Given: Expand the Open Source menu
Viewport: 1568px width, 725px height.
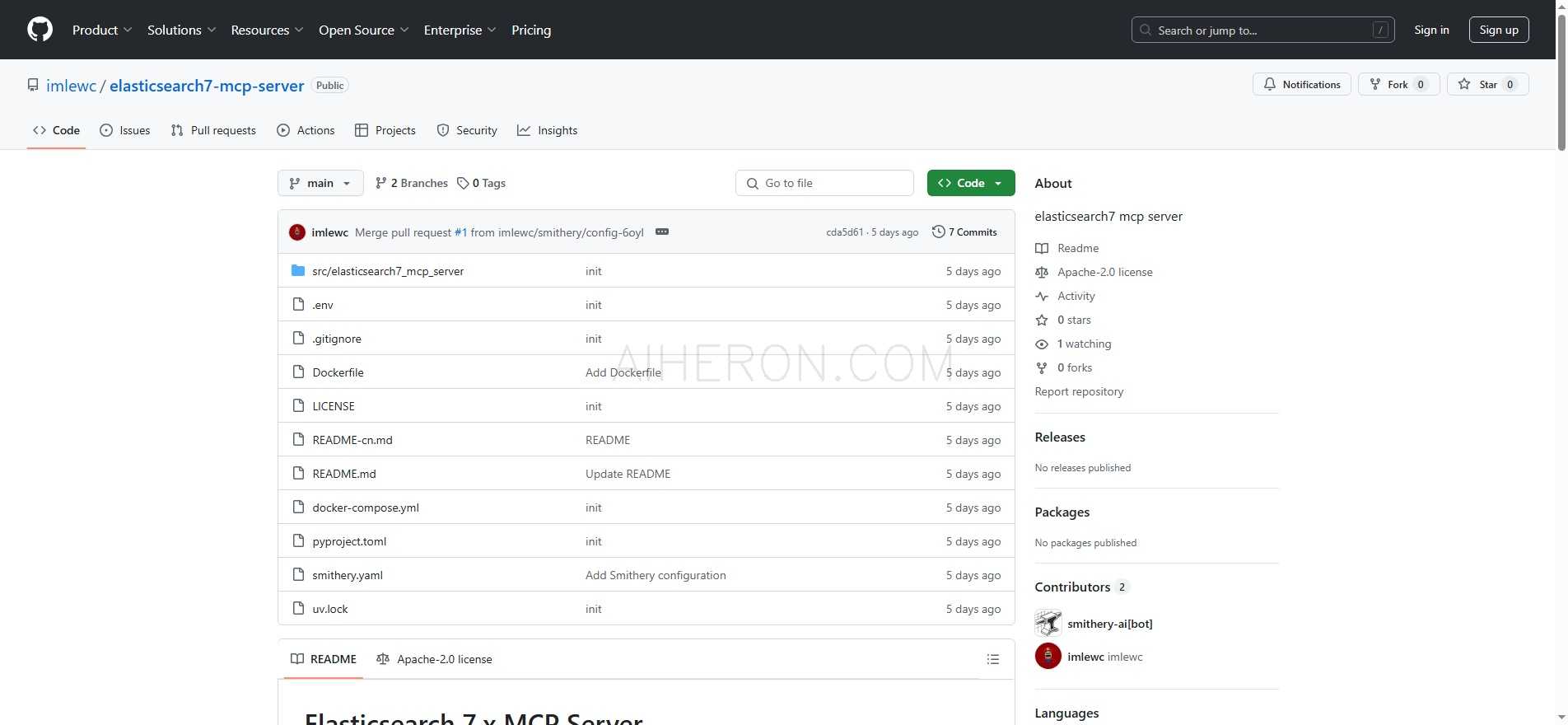Looking at the screenshot, I should (x=363, y=30).
